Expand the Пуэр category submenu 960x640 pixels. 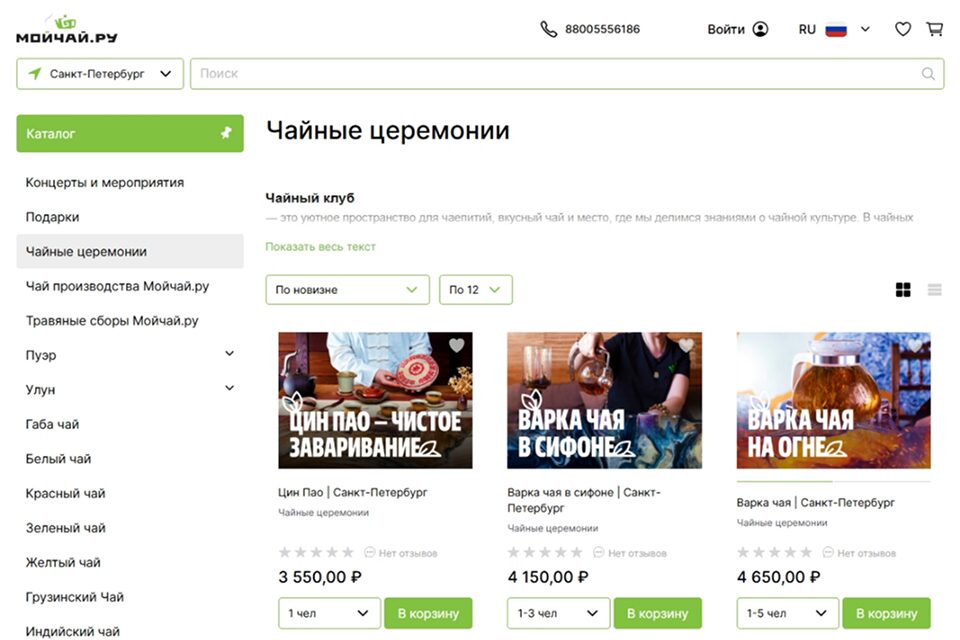(x=229, y=354)
